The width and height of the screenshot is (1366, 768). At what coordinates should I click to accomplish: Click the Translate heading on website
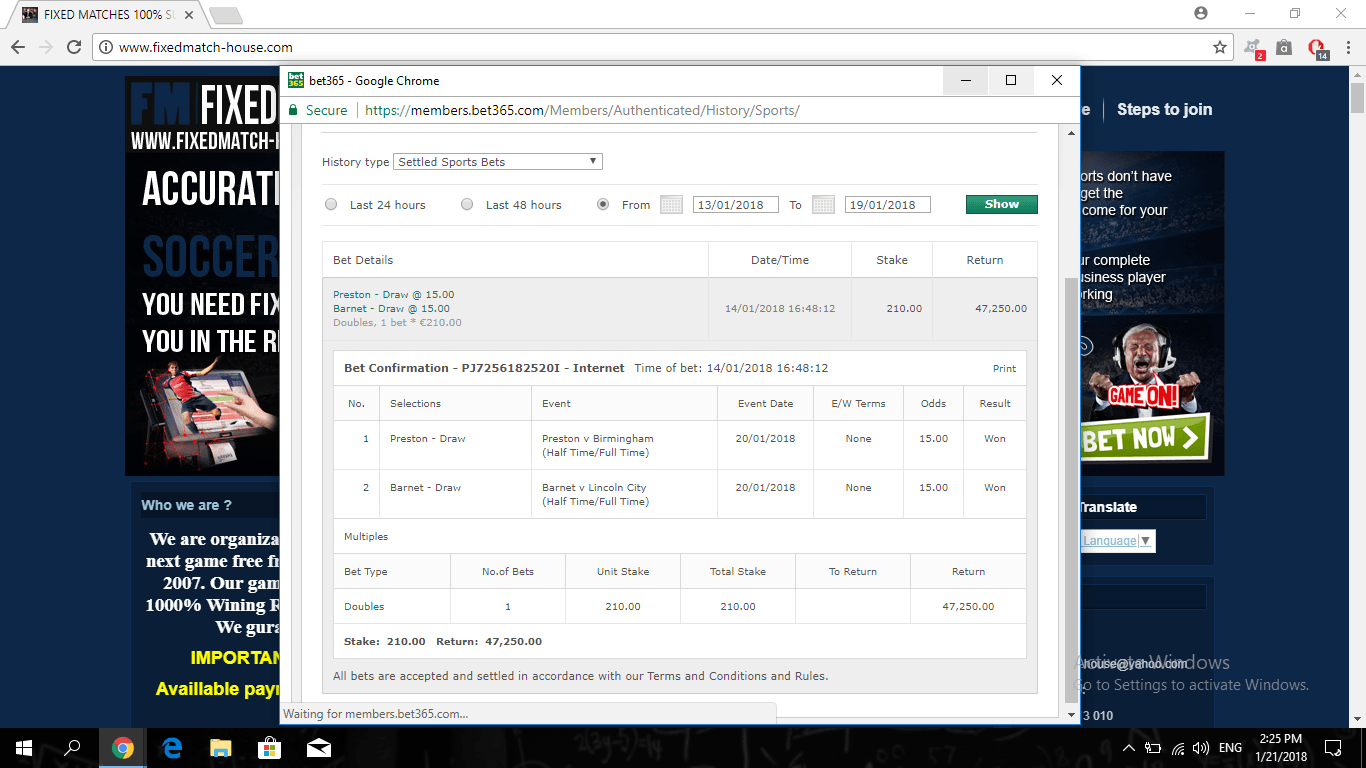1108,507
